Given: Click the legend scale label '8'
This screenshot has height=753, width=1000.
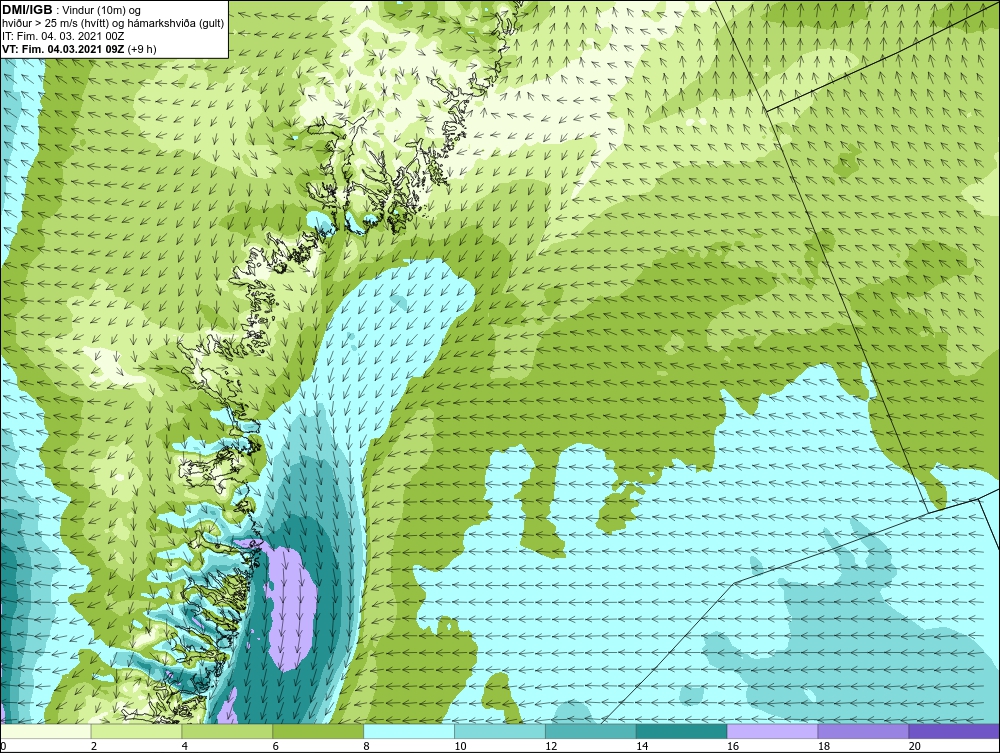Looking at the screenshot, I should [366, 746].
